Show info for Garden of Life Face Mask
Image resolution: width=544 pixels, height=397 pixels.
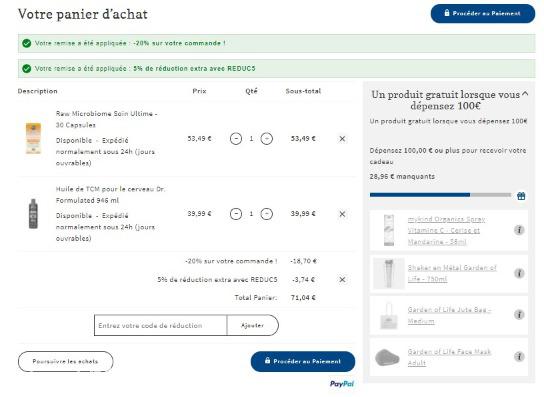point(519,357)
